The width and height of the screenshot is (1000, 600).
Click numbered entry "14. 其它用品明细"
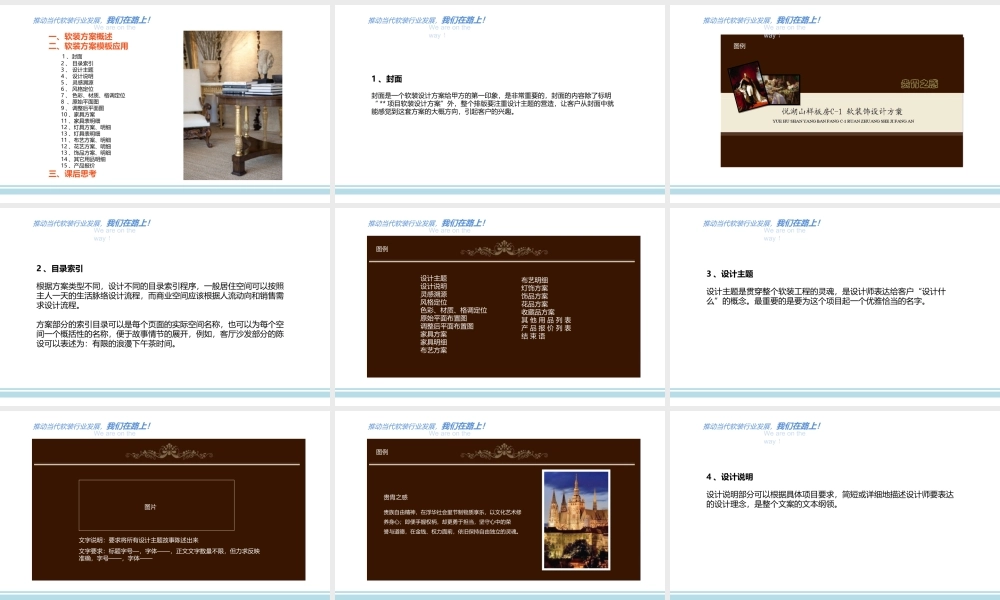tap(84, 159)
